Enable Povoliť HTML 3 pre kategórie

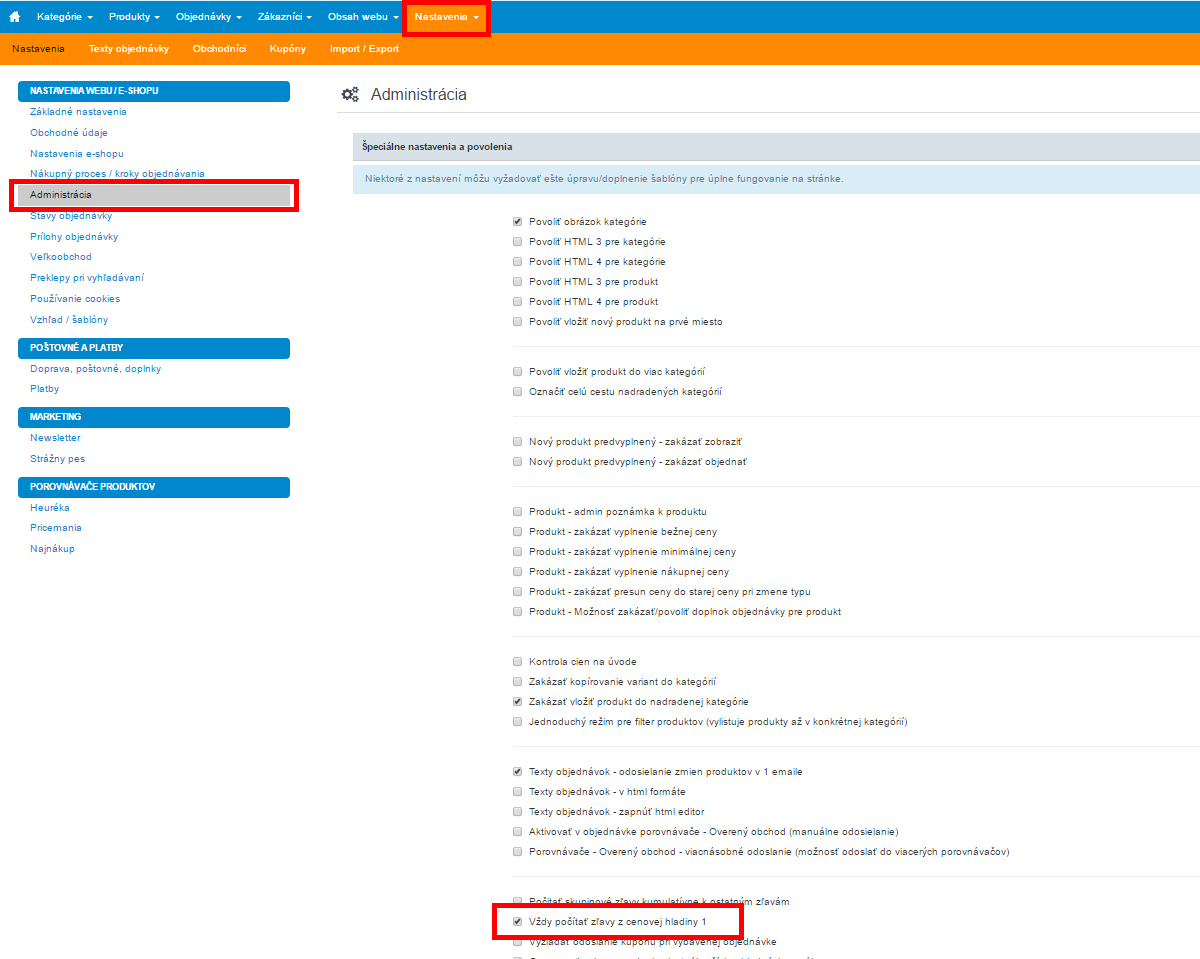[x=518, y=242]
